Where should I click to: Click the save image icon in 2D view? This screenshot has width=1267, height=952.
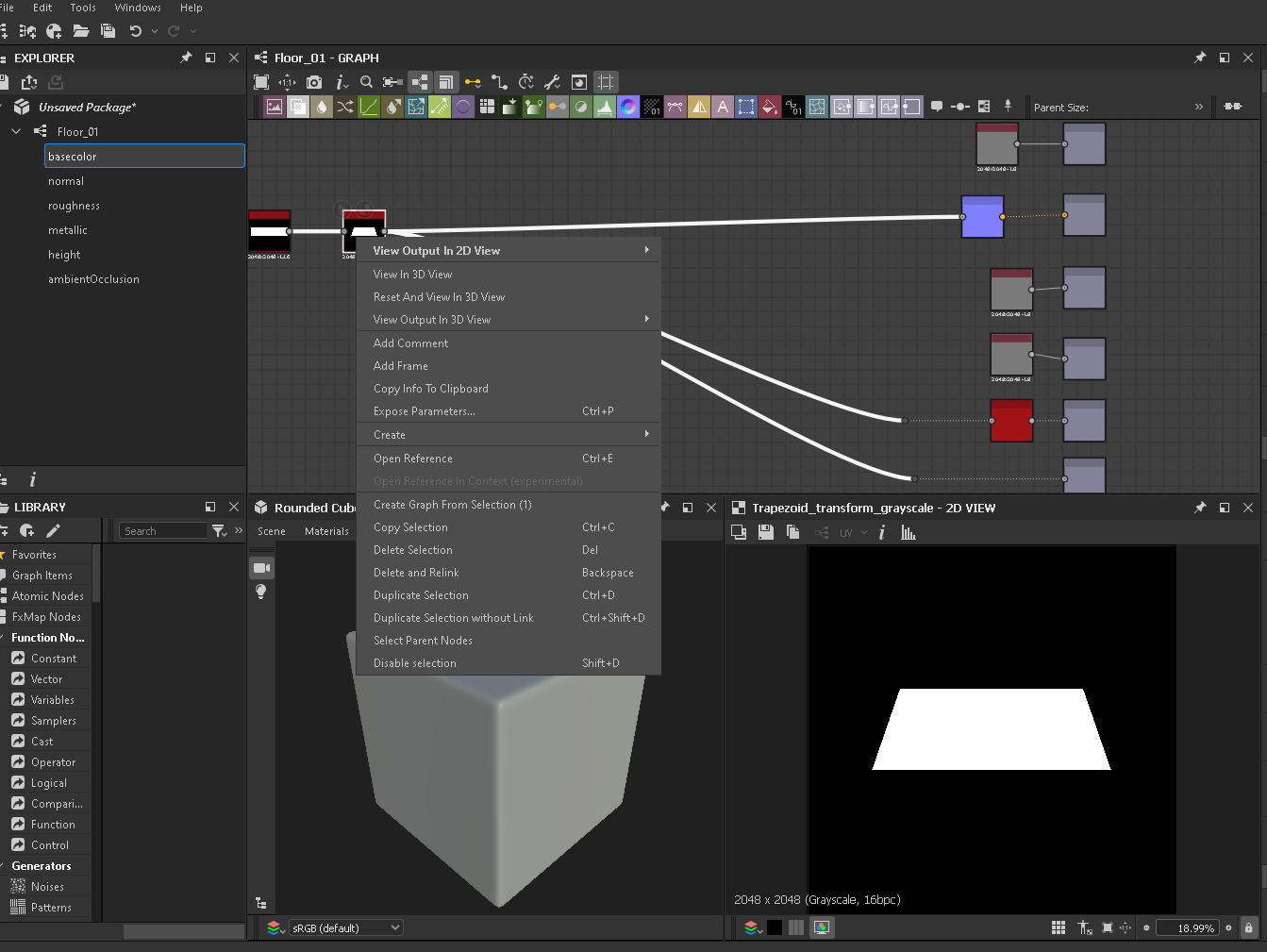coord(766,532)
